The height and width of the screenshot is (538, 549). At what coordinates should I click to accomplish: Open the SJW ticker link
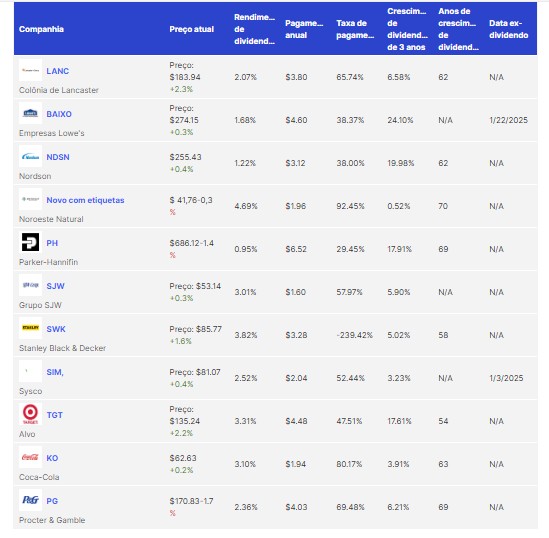[55, 286]
